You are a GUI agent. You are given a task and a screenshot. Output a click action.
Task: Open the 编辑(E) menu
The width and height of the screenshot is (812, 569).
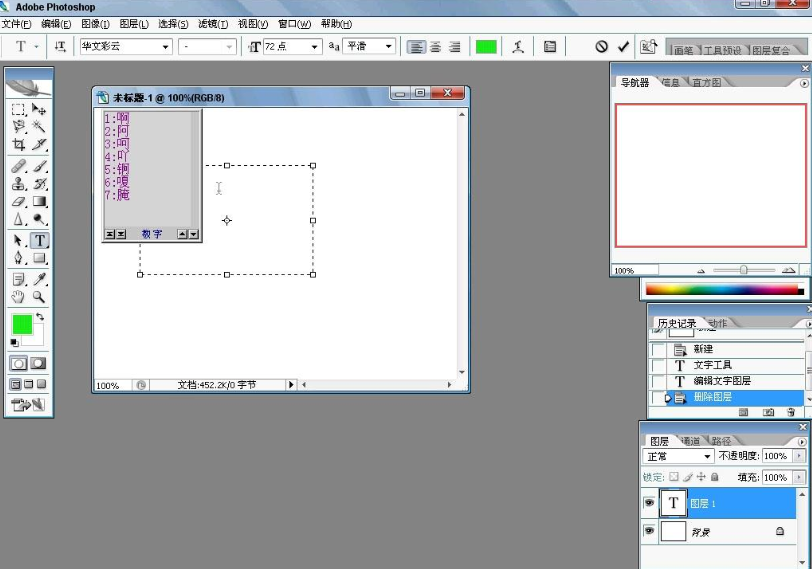[x=56, y=24]
